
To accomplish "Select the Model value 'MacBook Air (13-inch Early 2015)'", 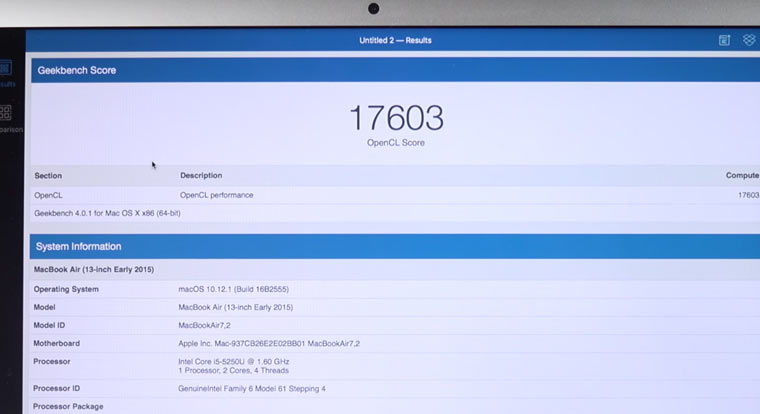I will click(x=236, y=307).
